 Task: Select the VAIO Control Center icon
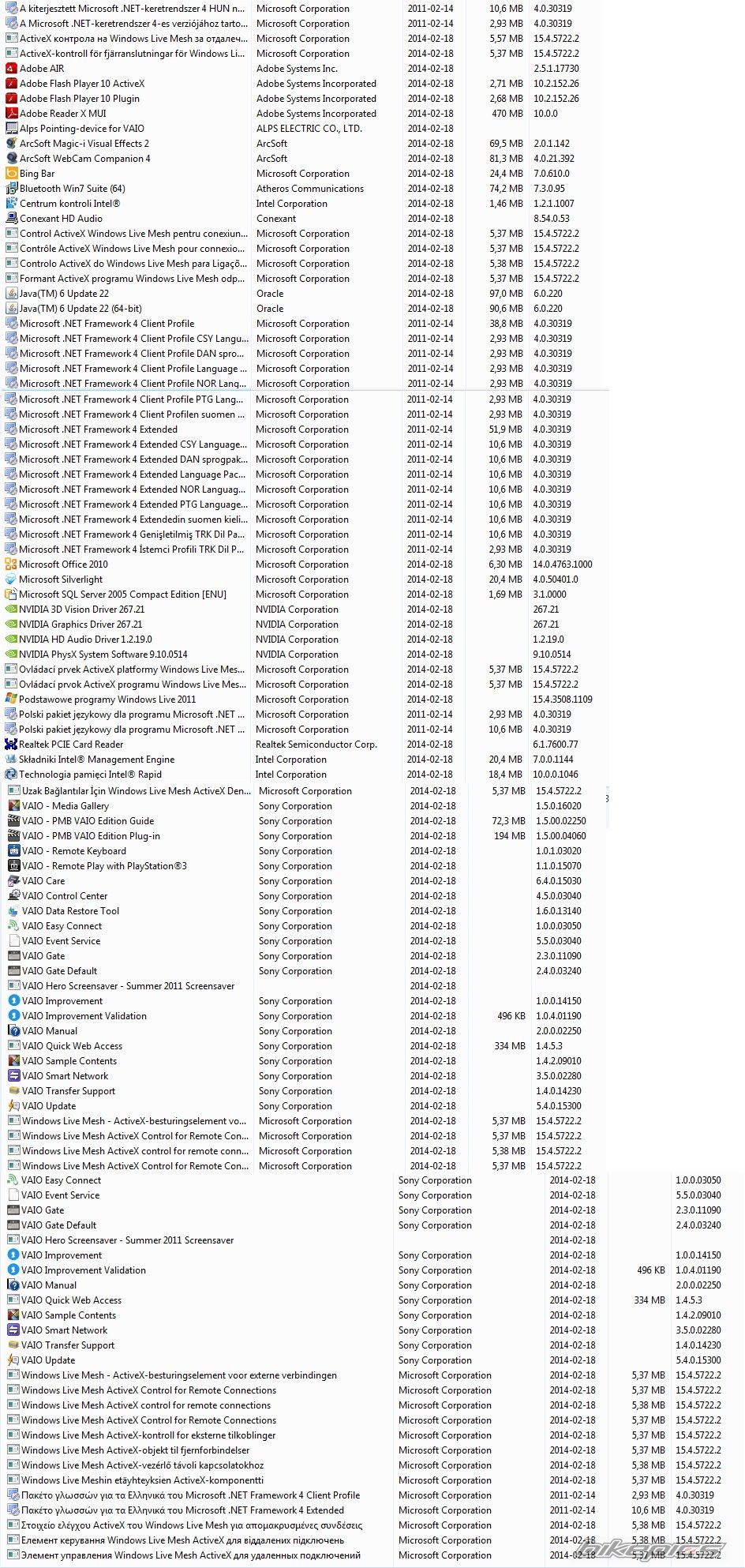coord(14,896)
